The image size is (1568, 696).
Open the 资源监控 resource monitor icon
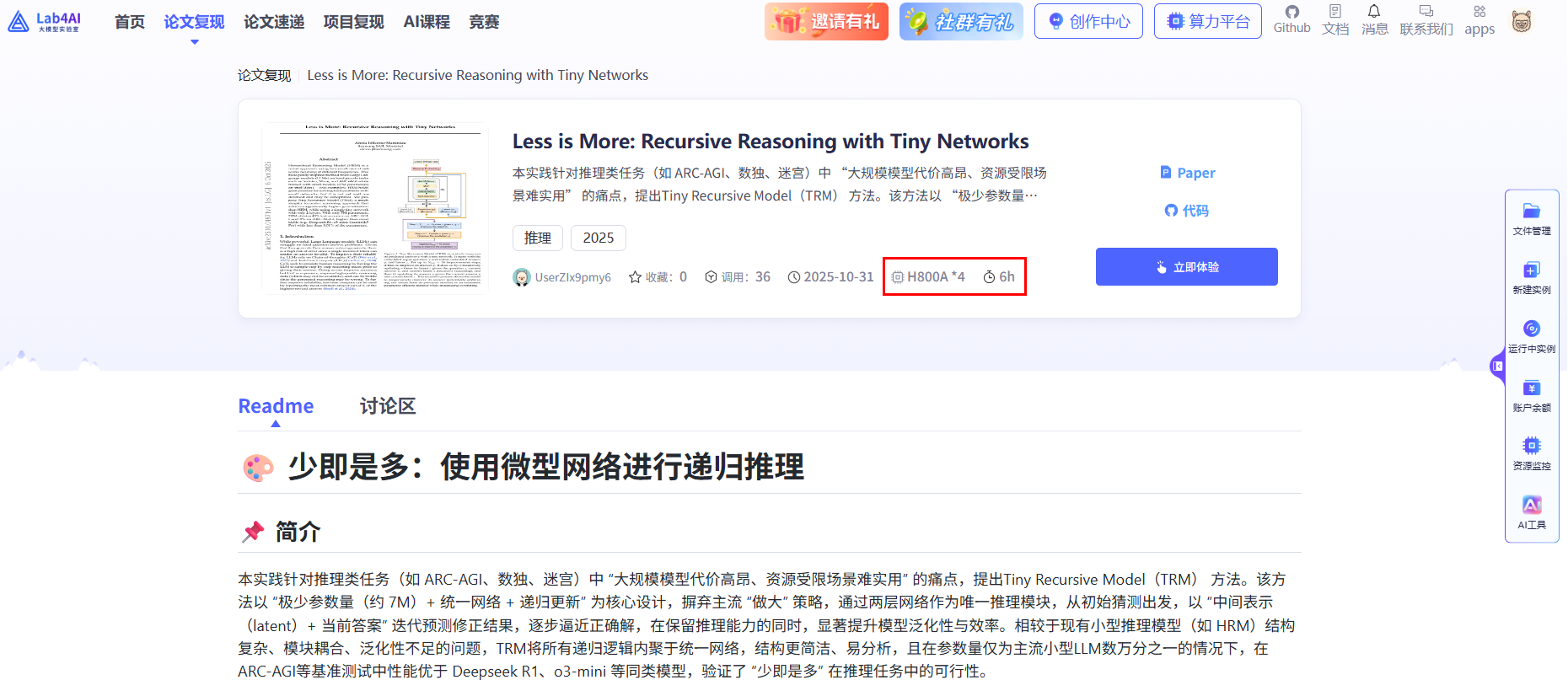point(1531,446)
